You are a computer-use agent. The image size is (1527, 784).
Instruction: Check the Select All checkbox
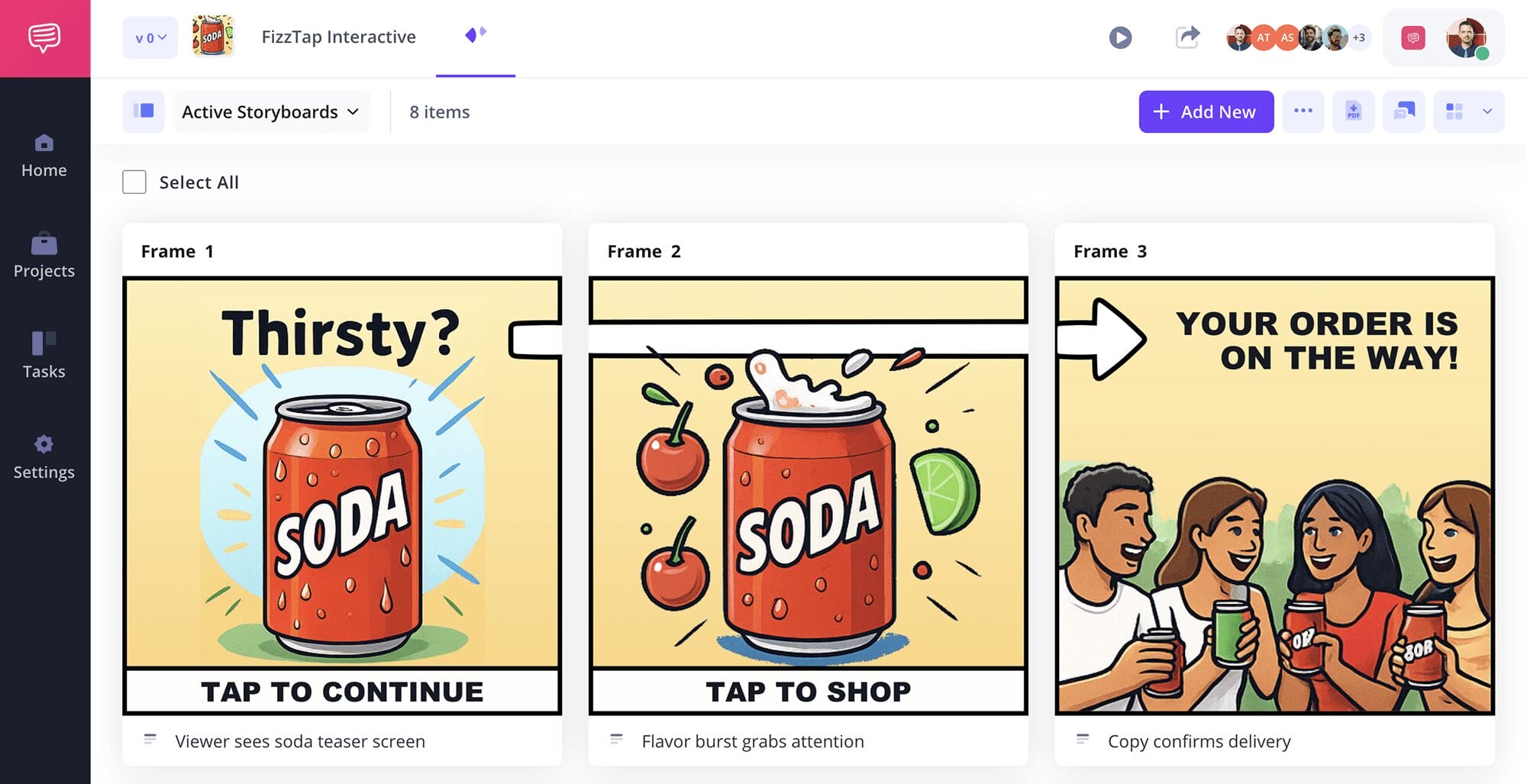click(x=134, y=182)
